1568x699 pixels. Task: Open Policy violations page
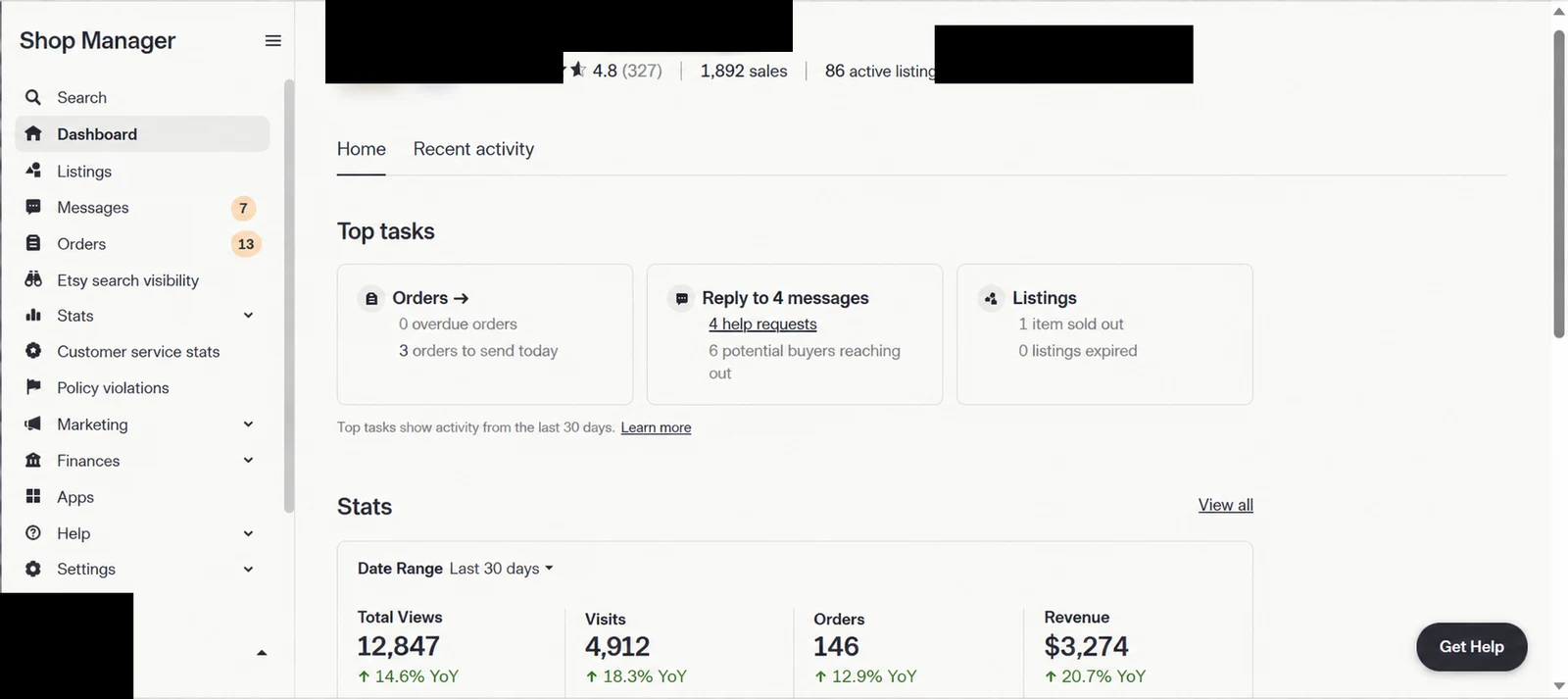[113, 387]
